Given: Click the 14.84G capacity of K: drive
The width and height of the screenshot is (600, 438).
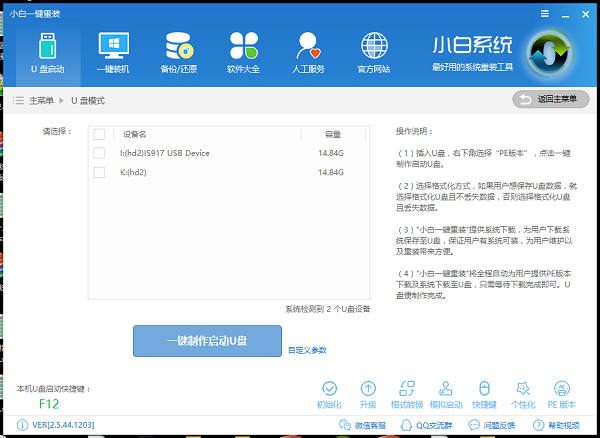Looking at the screenshot, I should (x=331, y=172).
